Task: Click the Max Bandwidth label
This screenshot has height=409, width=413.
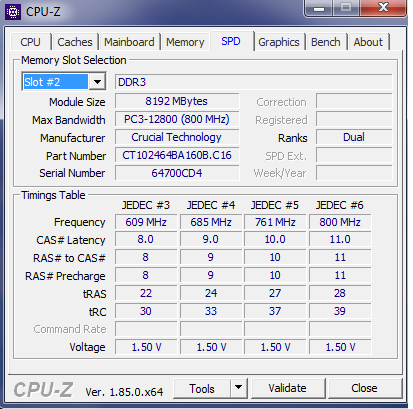Action: point(69,120)
